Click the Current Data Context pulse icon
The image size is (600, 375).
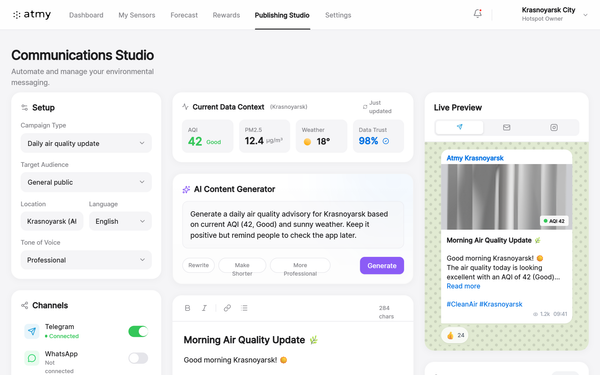pos(185,107)
